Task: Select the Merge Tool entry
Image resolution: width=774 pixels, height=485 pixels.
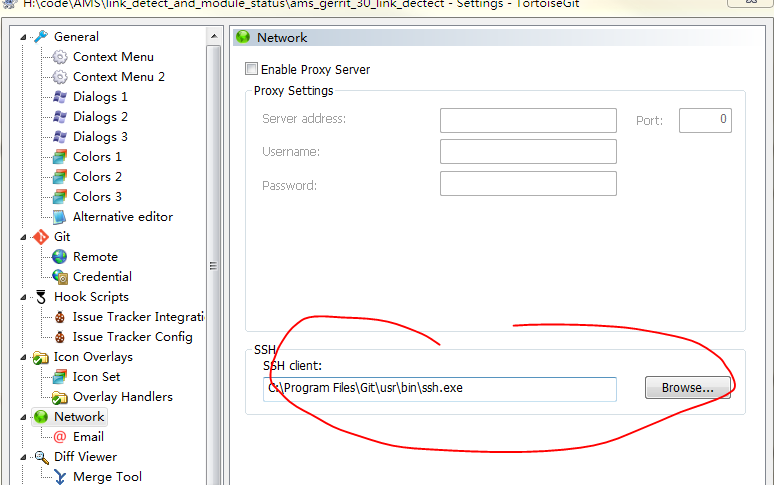Action: 107,477
